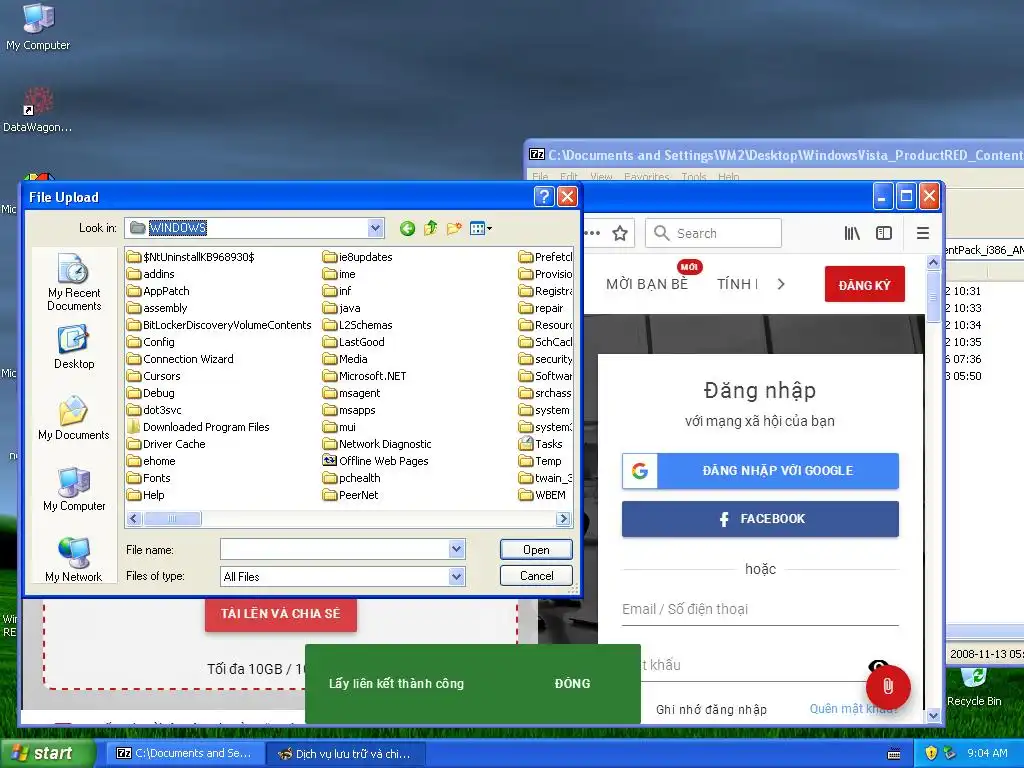The height and width of the screenshot is (768, 1024).
Task: Click browser page scrollbar down arrow
Action: point(933,715)
